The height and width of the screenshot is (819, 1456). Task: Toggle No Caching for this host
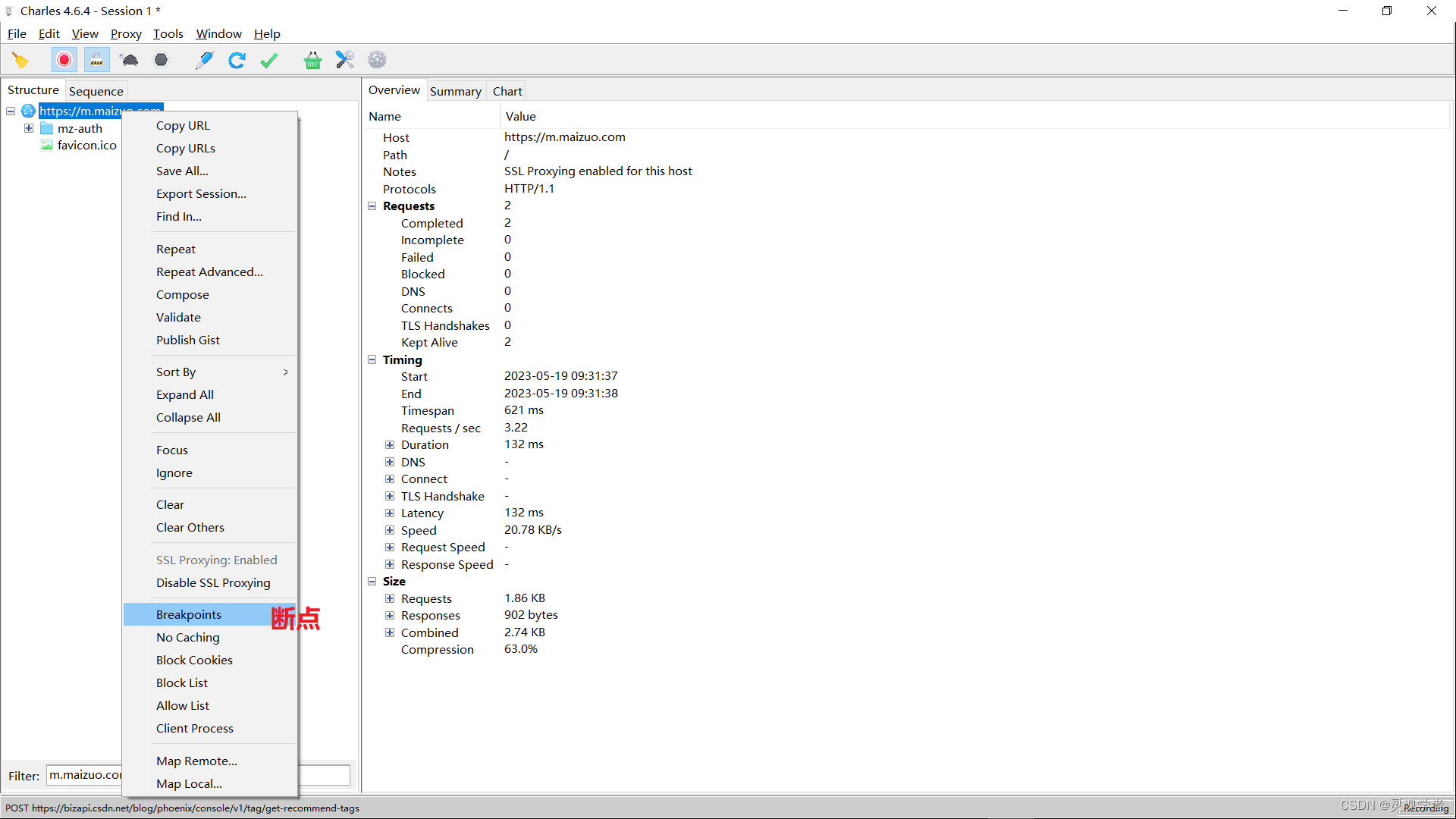pos(187,637)
